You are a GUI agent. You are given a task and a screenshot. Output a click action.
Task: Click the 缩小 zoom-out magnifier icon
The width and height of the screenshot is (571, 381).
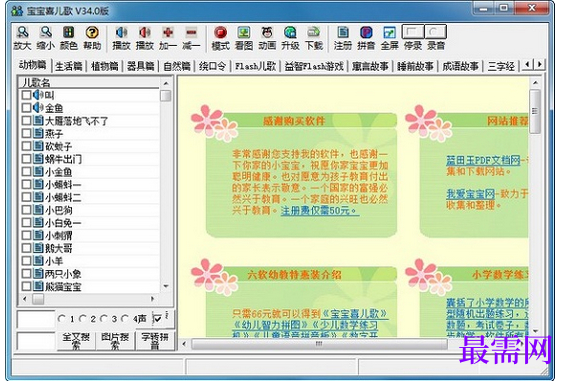[x=46, y=33]
